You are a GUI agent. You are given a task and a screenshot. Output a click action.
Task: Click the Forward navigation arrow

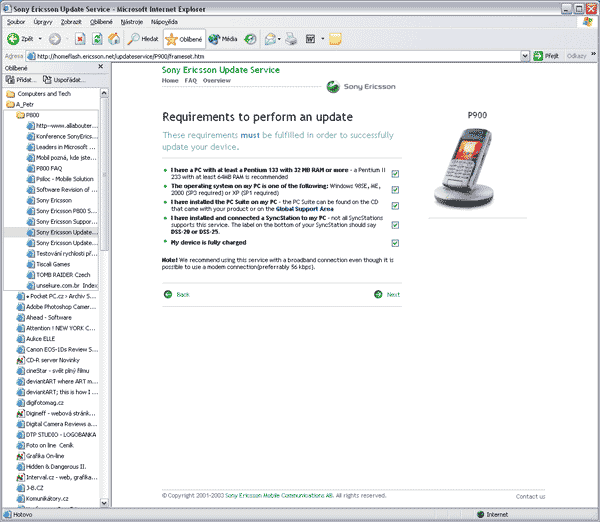click(55, 39)
